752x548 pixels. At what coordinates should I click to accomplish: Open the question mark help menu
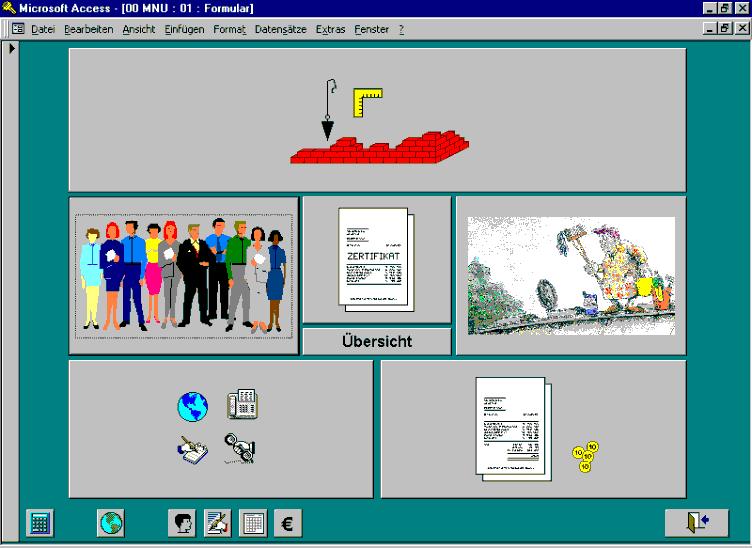click(x=401, y=29)
